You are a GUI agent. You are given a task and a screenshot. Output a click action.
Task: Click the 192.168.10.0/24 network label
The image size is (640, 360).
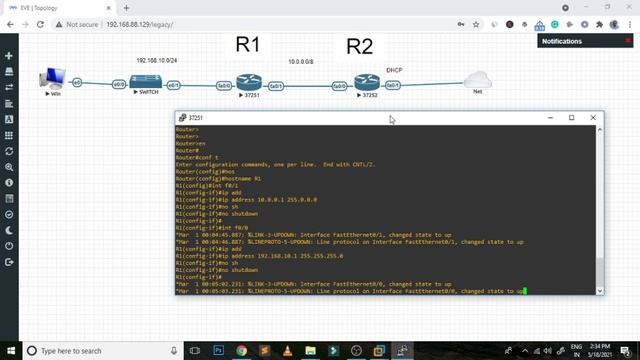[x=157, y=60]
